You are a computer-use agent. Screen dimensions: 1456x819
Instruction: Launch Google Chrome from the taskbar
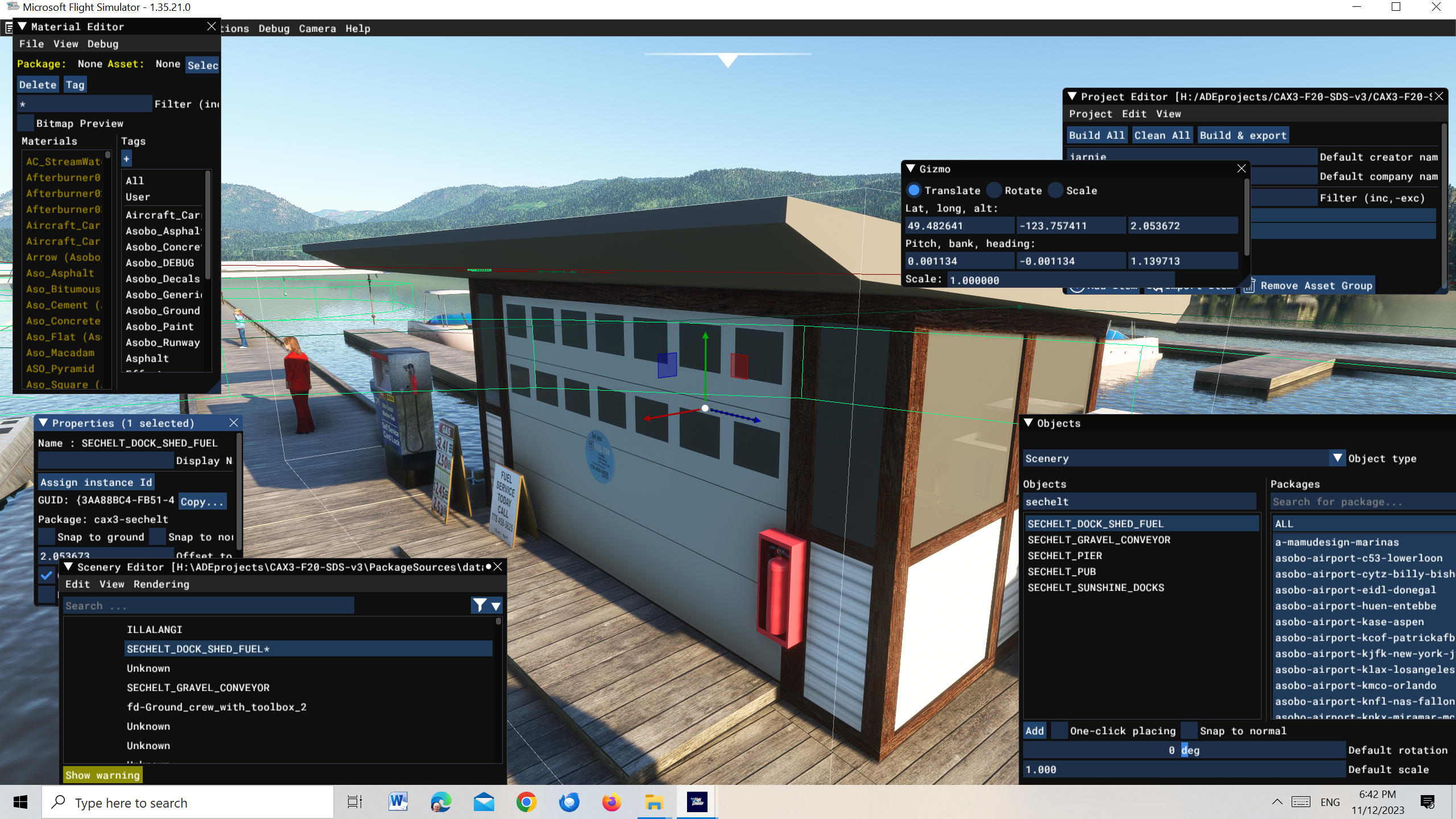click(526, 803)
